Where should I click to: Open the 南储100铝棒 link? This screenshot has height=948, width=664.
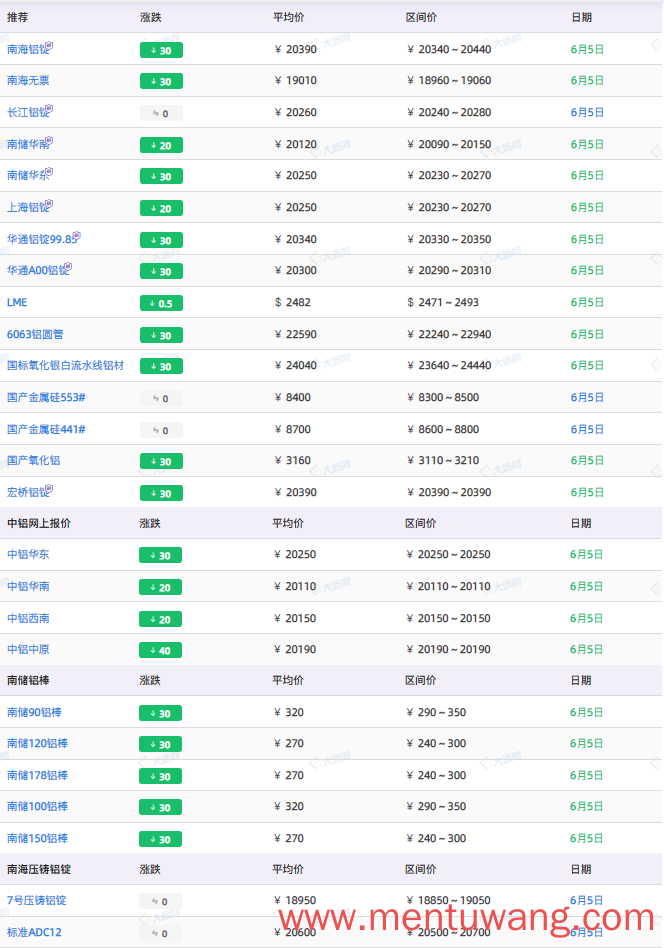(37, 807)
